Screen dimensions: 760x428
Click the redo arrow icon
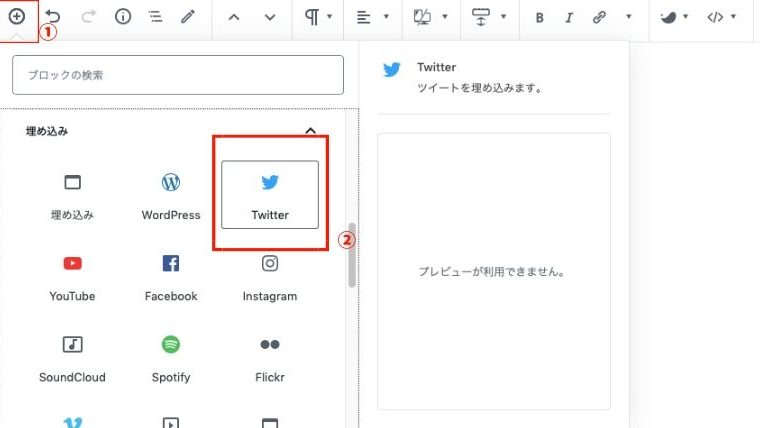coord(88,17)
